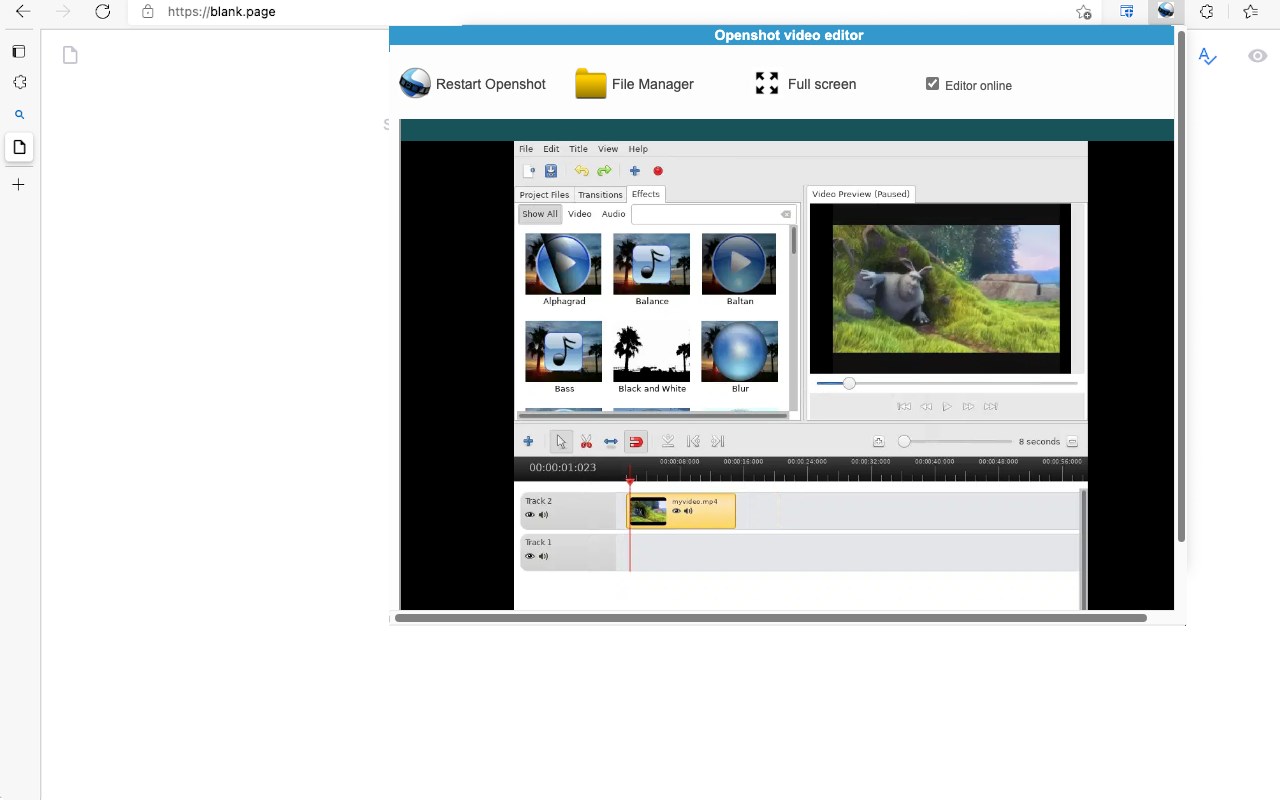The width and height of the screenshot is (1280, 800).
Task: Mute the myvideo.mp4 clip audio
Action: (x=688, y=511)
